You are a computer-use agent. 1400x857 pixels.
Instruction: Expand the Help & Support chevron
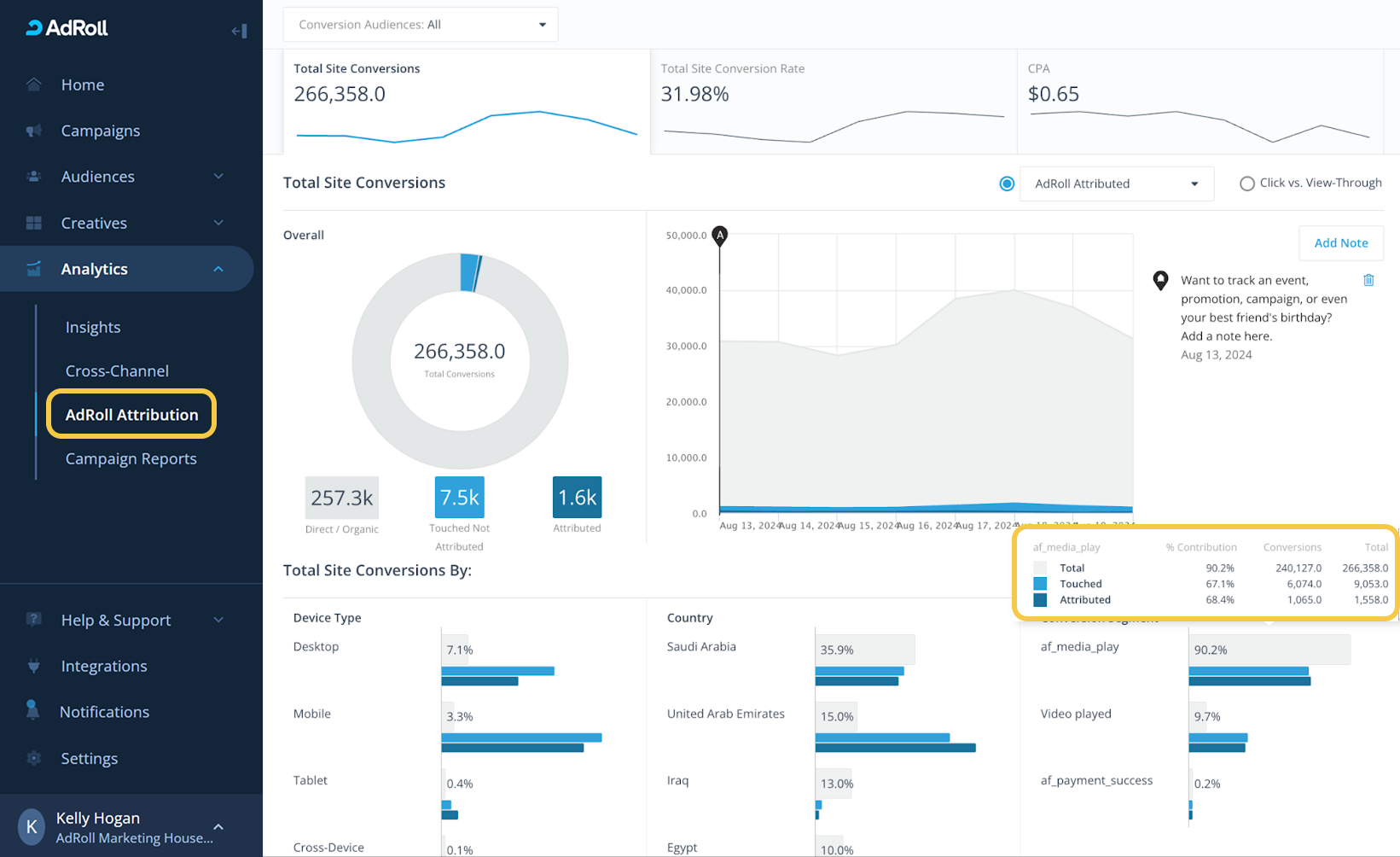(218, 620)
